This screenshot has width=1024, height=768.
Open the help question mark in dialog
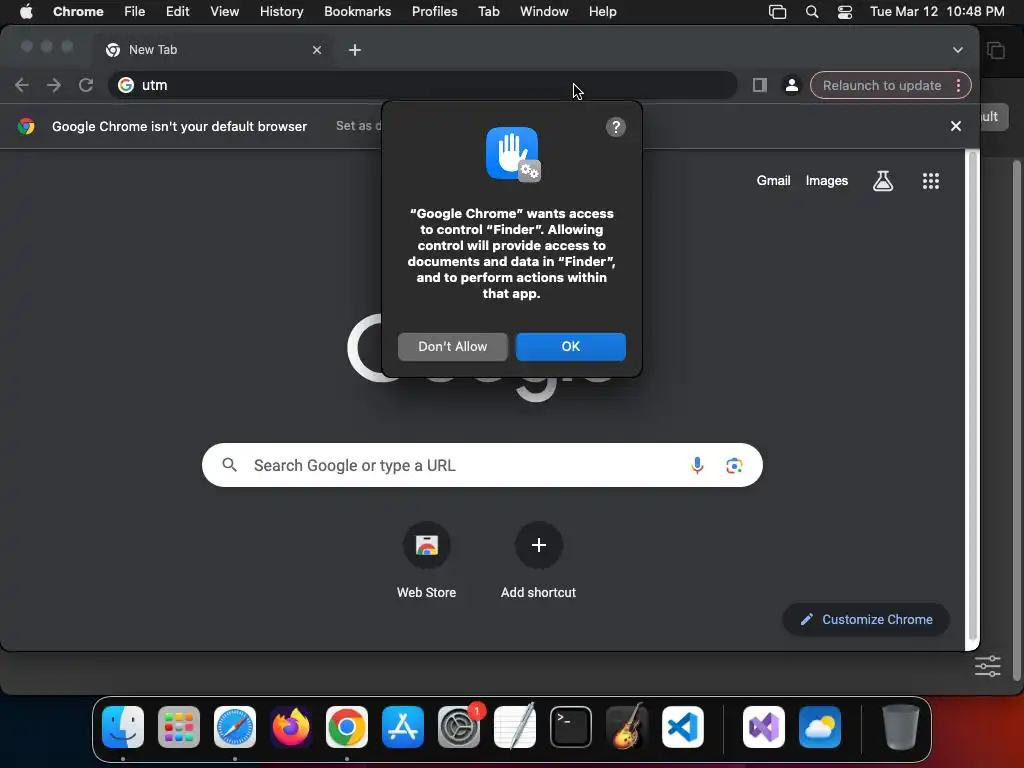point(616,127)
